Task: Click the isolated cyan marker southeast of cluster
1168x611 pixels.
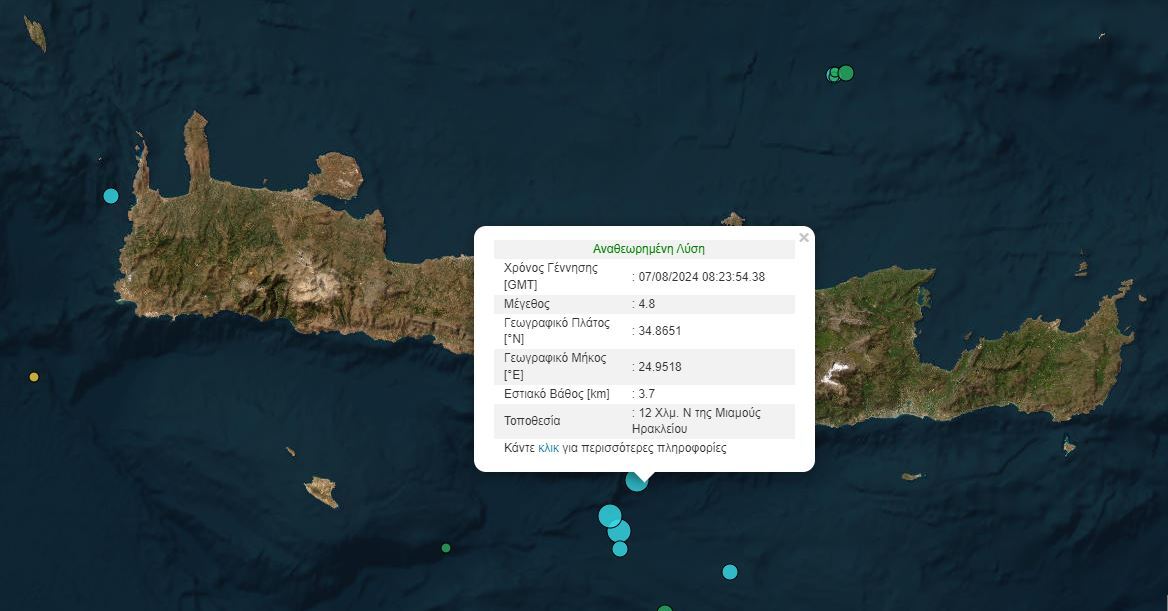Action: [x=730, y=572]
